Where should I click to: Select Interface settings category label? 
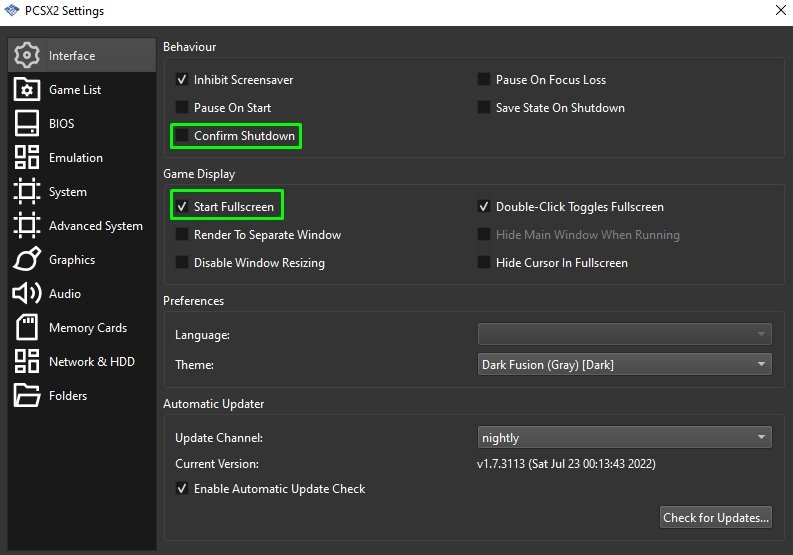tap(72, 56)
